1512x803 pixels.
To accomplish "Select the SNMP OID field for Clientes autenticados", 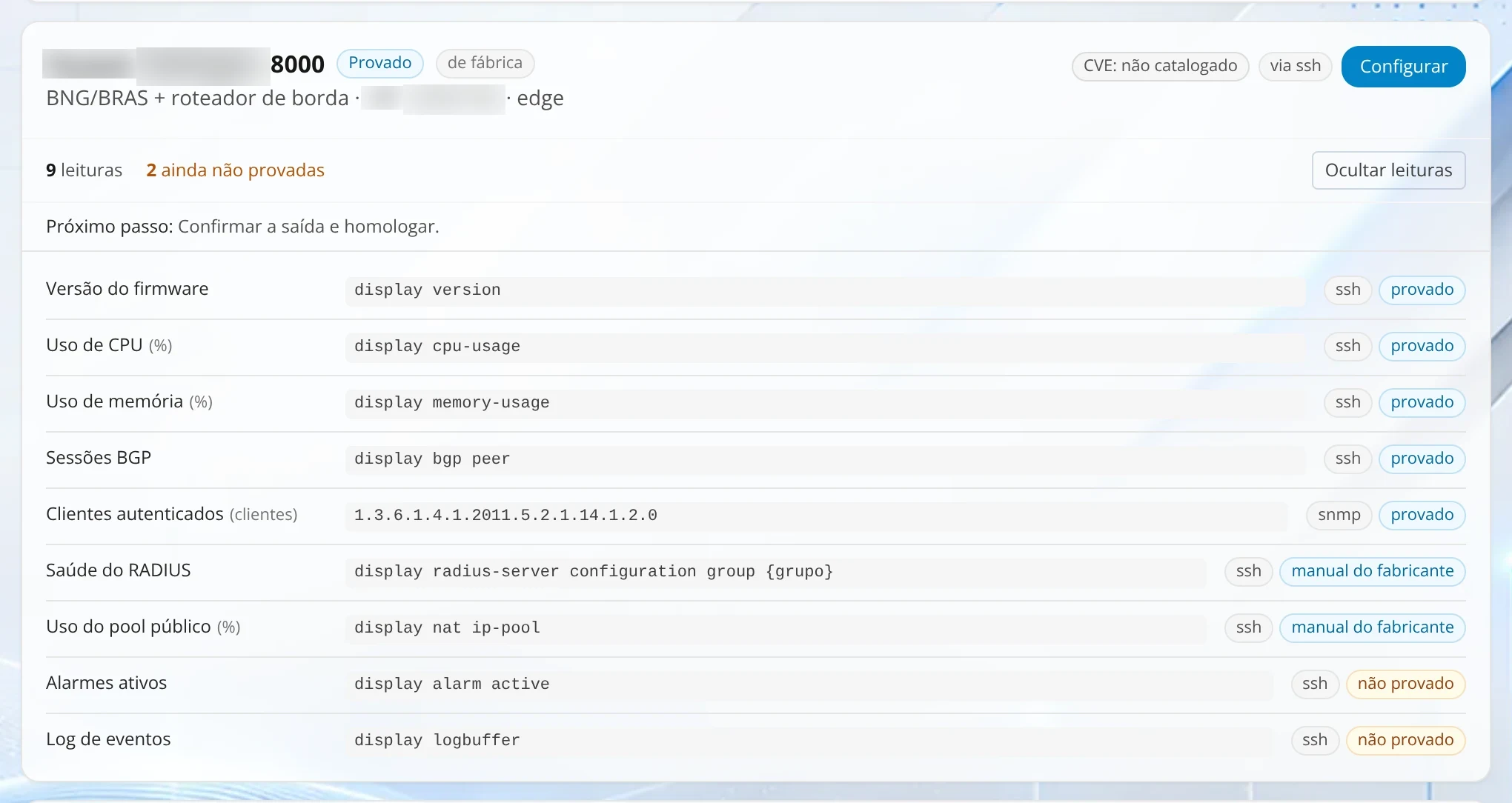I will 816,515.
